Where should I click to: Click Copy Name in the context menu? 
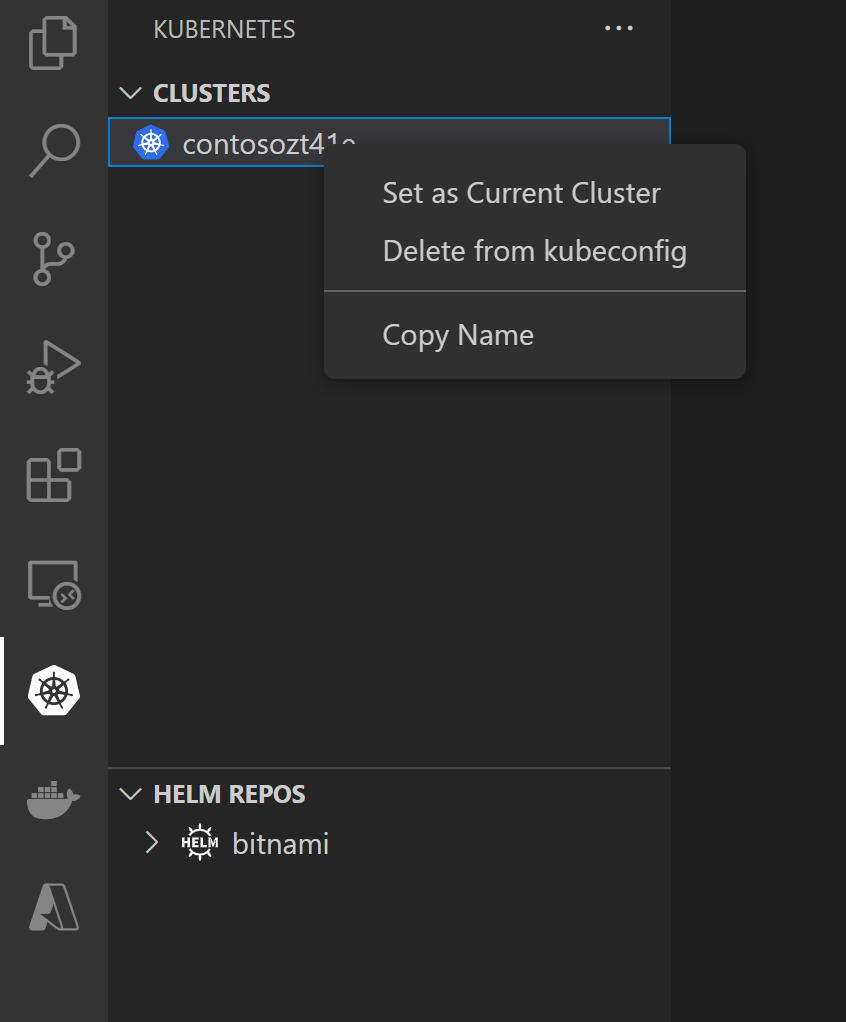point(457,334)
